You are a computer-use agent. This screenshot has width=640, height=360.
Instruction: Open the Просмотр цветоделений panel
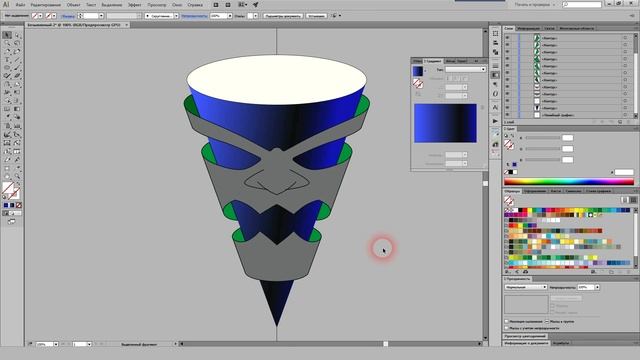pyautogui.click(x=524, y=336)
